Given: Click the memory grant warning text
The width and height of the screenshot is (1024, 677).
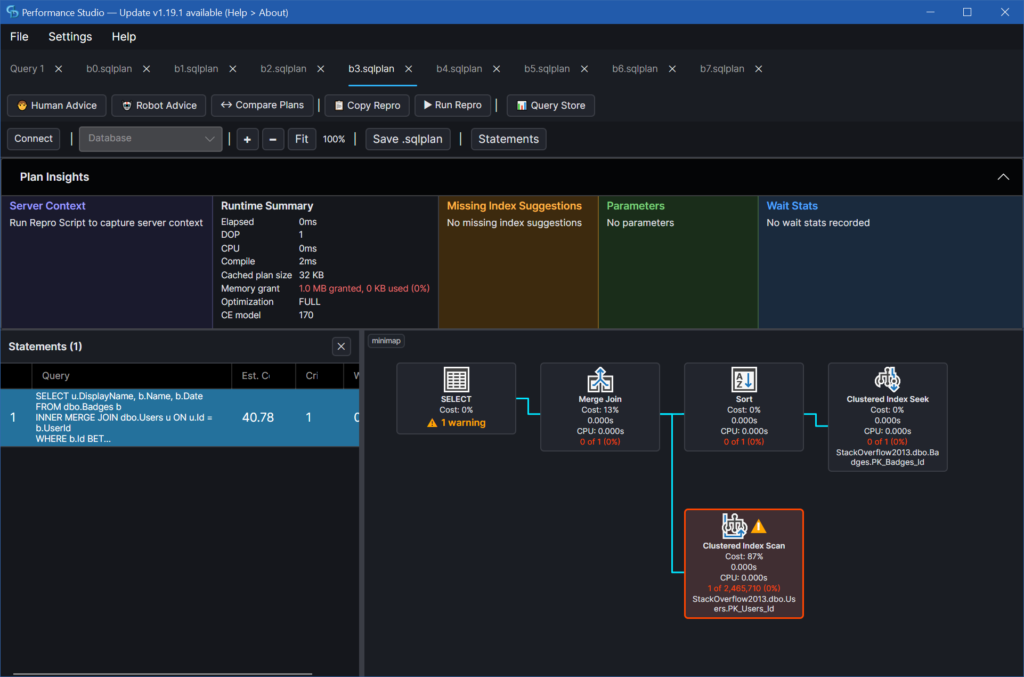Looking at the screenshot, I should 364,289.
